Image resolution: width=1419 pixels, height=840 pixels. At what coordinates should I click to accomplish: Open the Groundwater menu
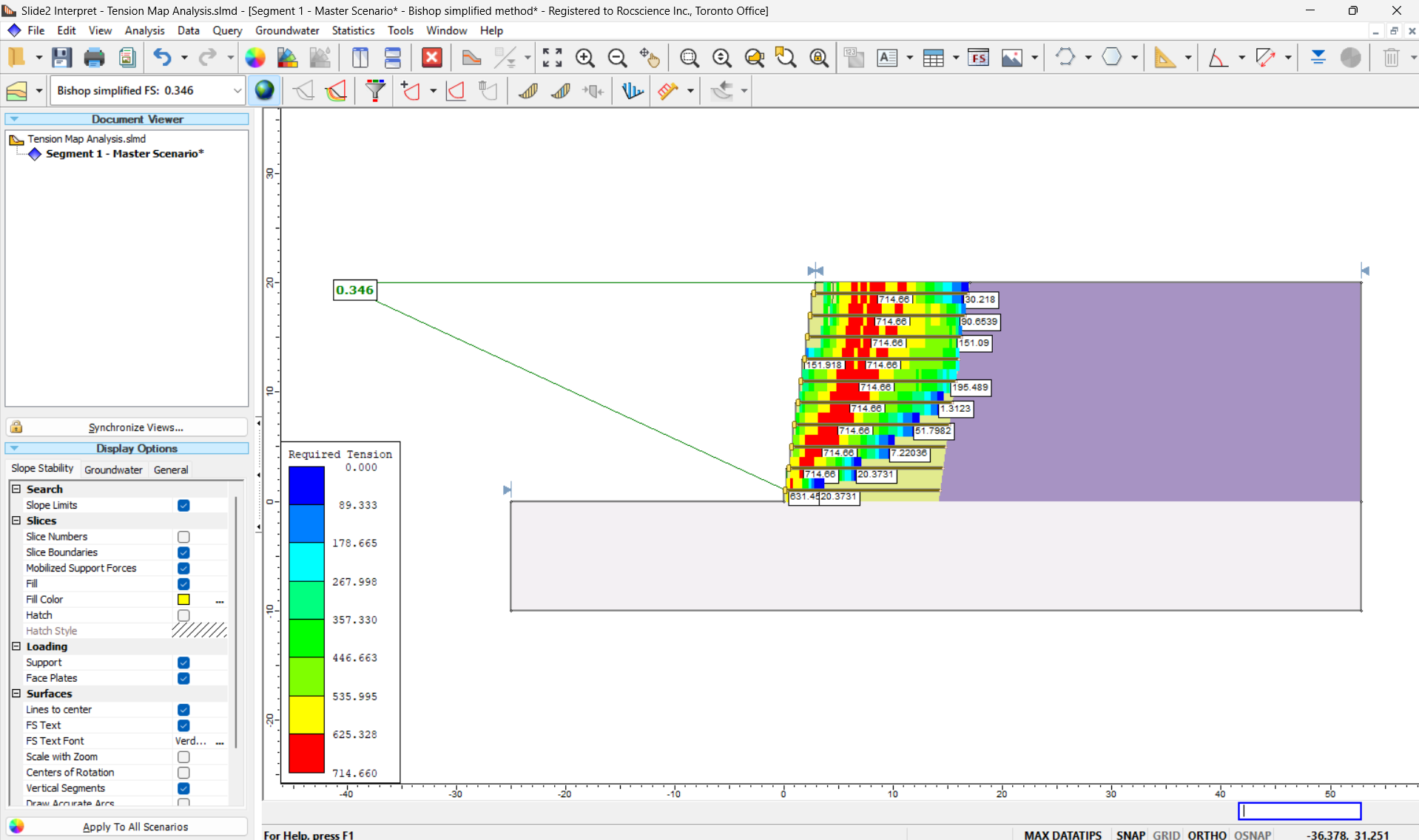287,30
